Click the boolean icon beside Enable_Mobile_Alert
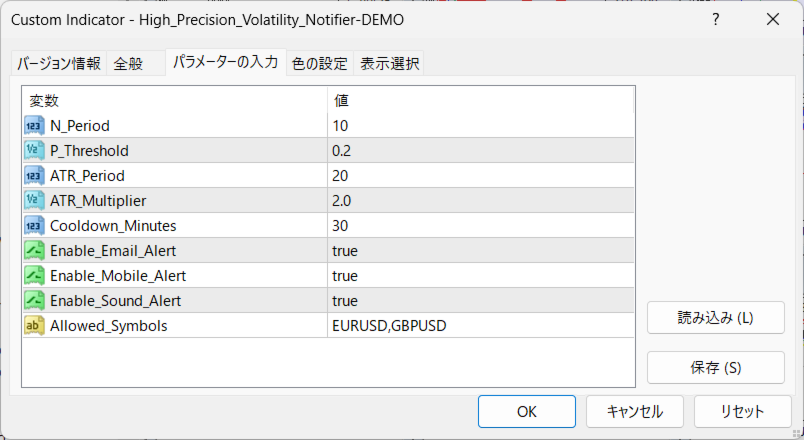The height and width of the screenshot is (440, 804). pos(35,276)
